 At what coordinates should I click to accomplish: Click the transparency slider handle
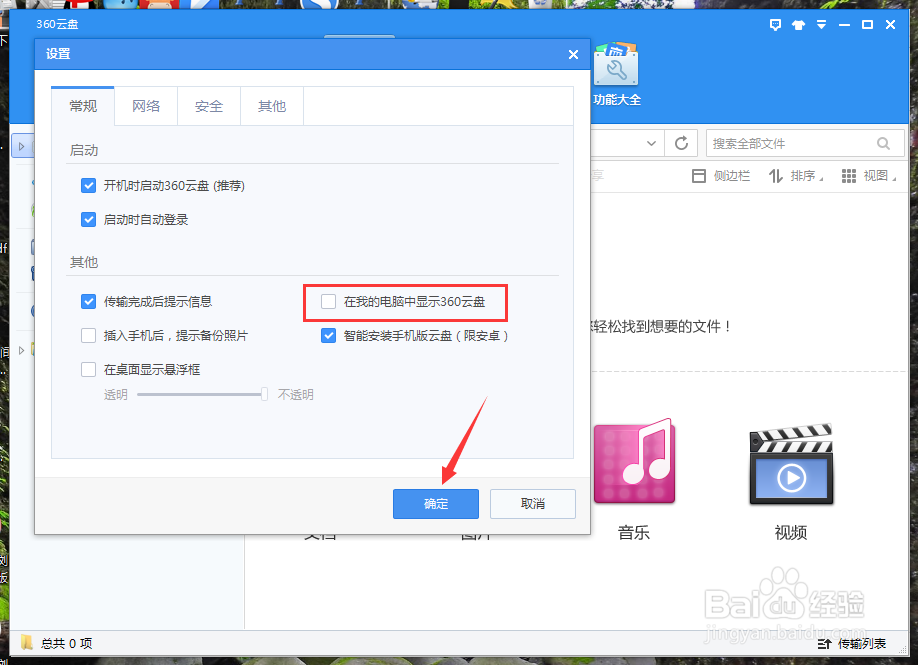coord(265,394)
